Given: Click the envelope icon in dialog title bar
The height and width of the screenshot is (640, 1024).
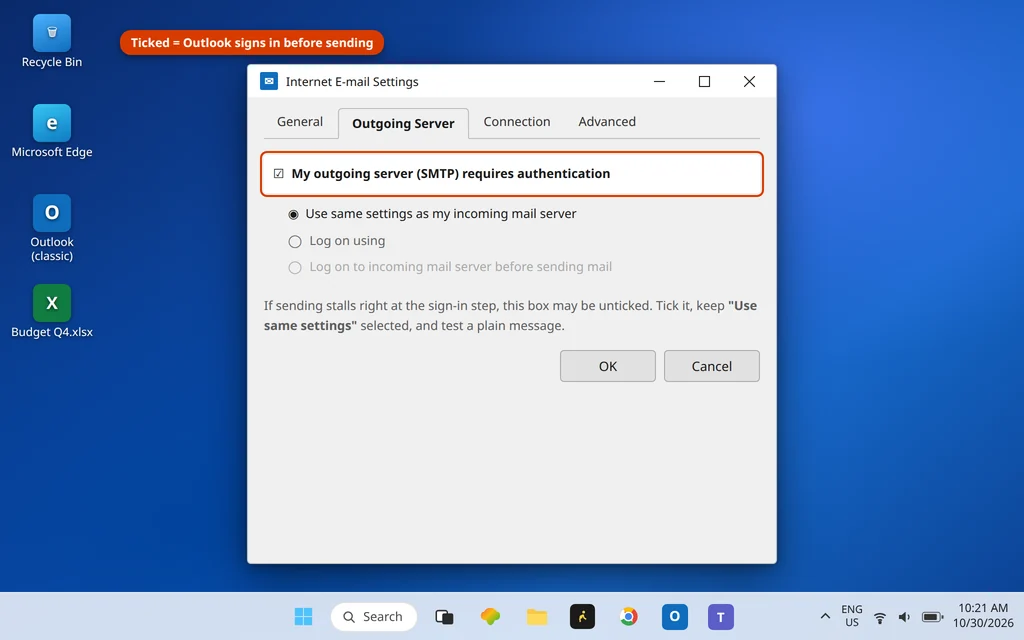Looking at the screenshot, I should [269, 81].
